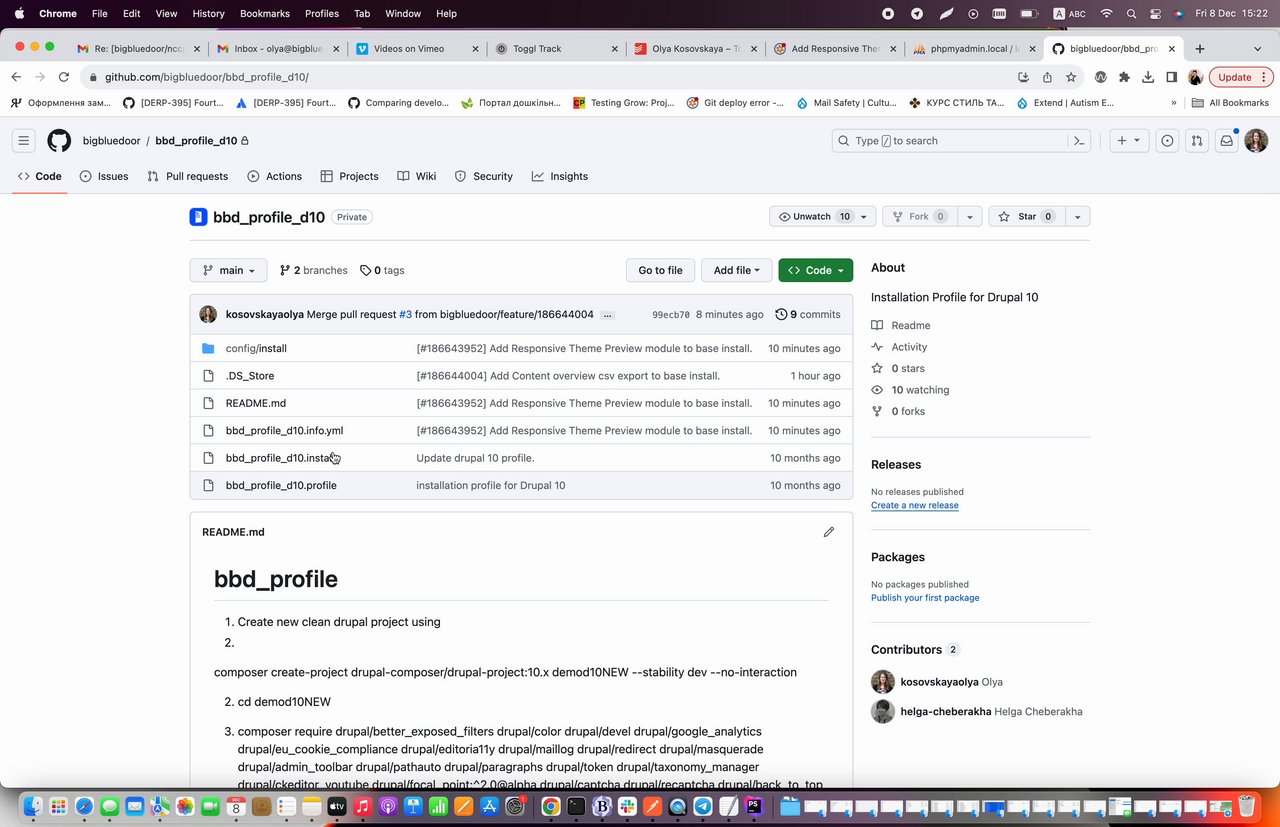View the 0 tags link

[382, 270]
